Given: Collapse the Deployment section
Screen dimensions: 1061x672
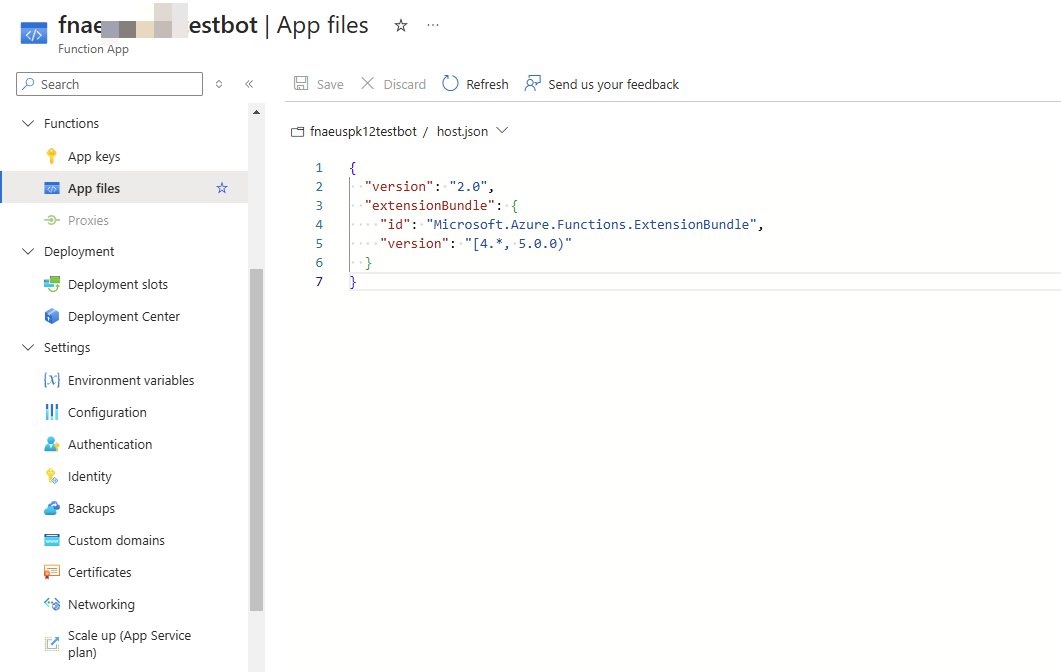Looking at the screenshot, I should click(28, 251).
